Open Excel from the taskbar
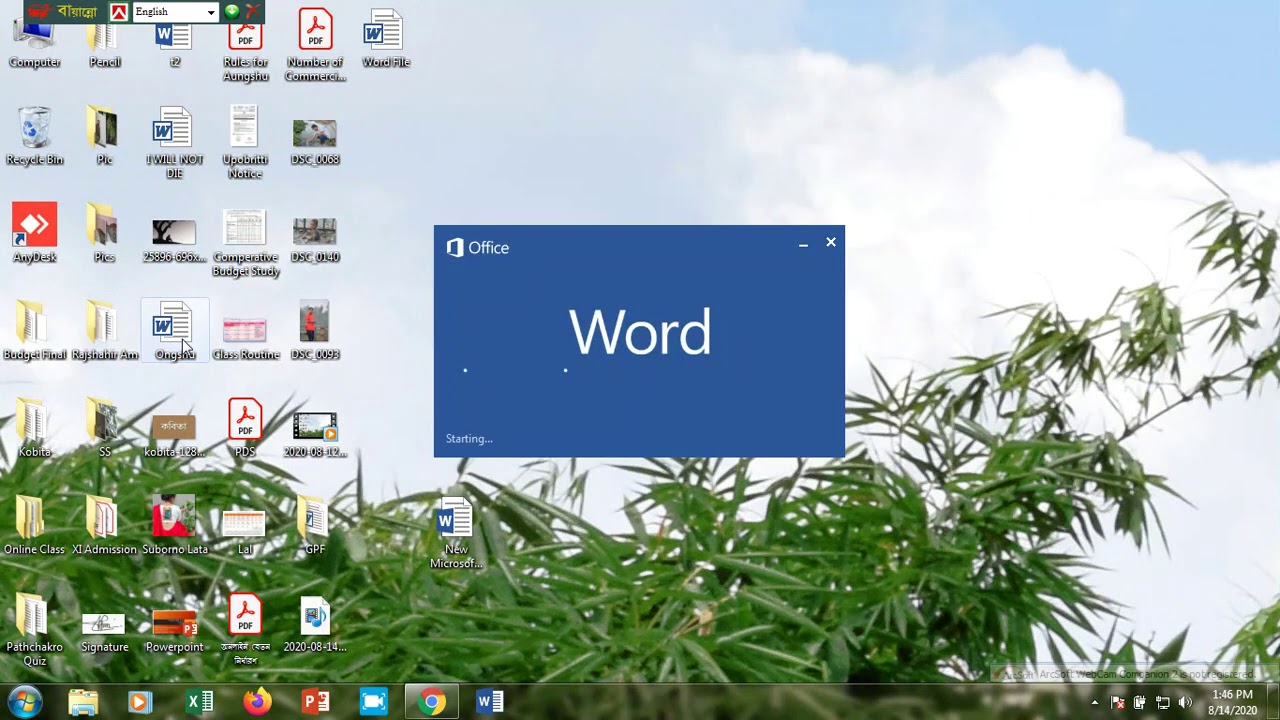 coord(200,702)
